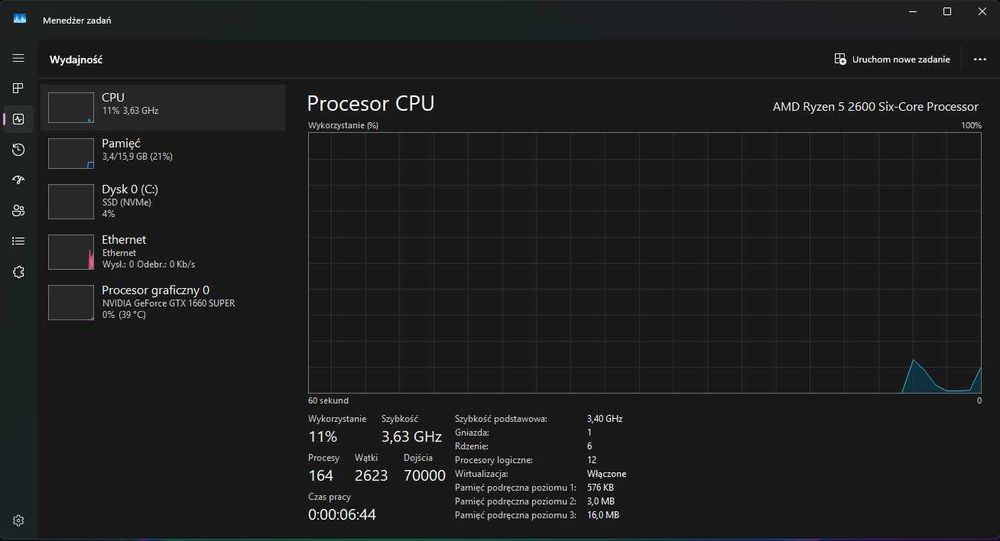Select the Procesor graficzny 0 entry
The height and width of the screenshot is (541, 1000).
(163, 301)
